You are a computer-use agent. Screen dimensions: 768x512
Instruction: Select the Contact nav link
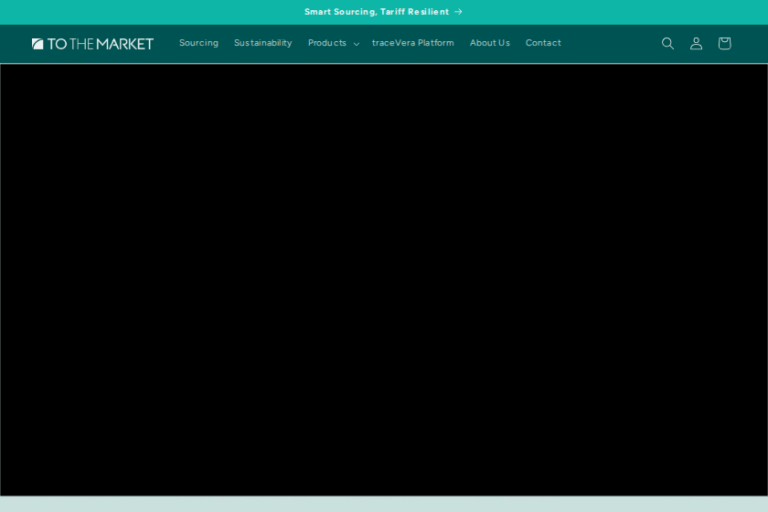[543, 43]
